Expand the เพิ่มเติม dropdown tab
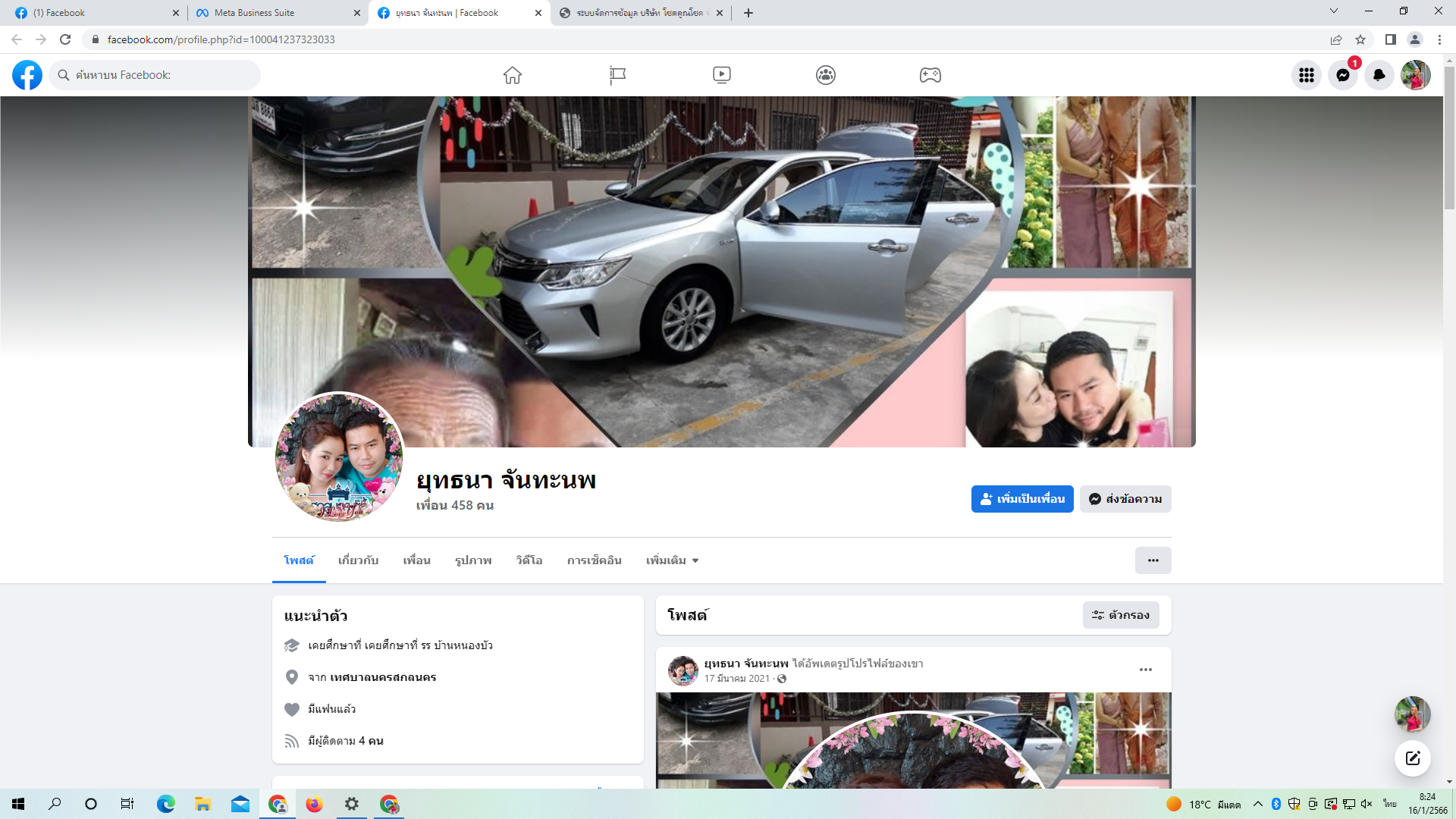1456x819 pixels. tap(672, 560)
